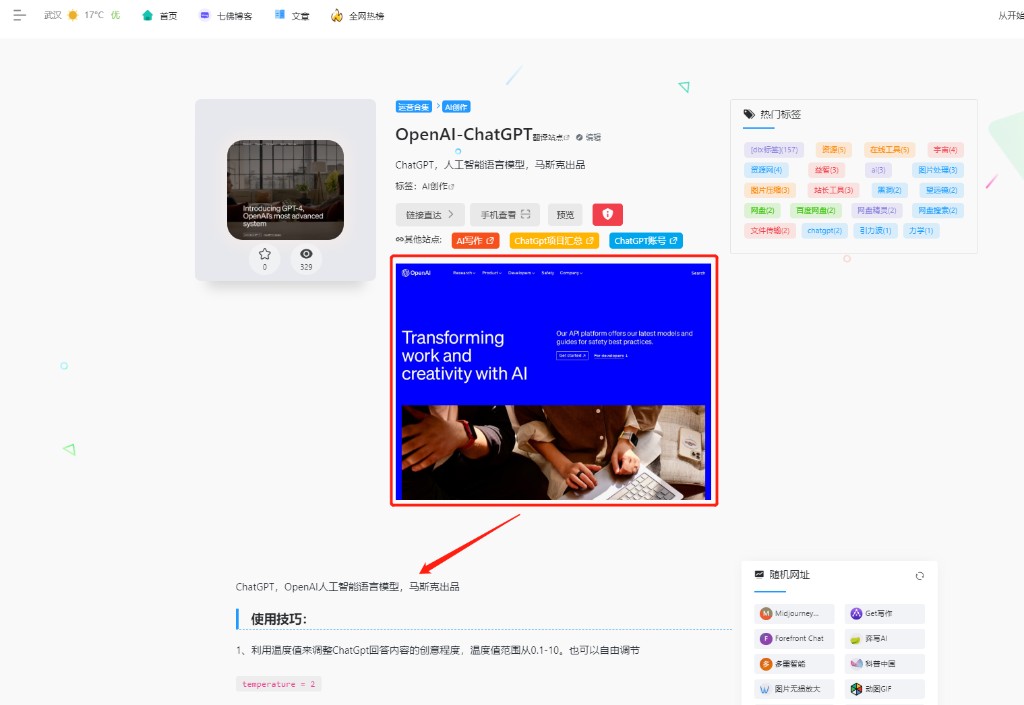Image resolution: width=1024 pixels, height=705 pixels.
Task: Click the 随机网址 panel header icon
Action: [759, 574]
